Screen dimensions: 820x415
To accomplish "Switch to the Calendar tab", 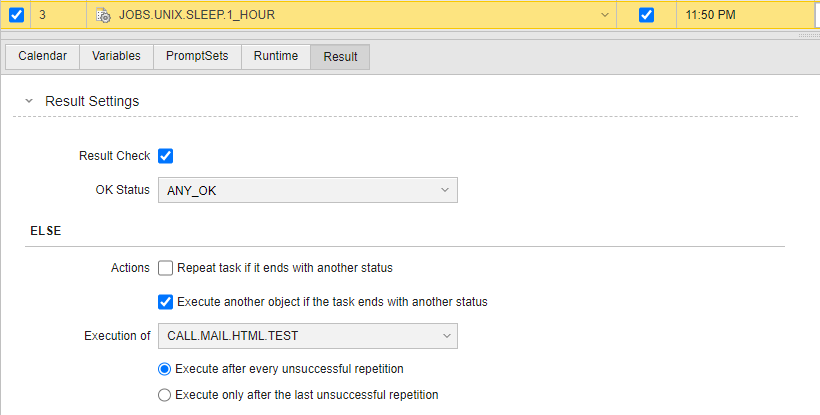I will coord(42,56).
